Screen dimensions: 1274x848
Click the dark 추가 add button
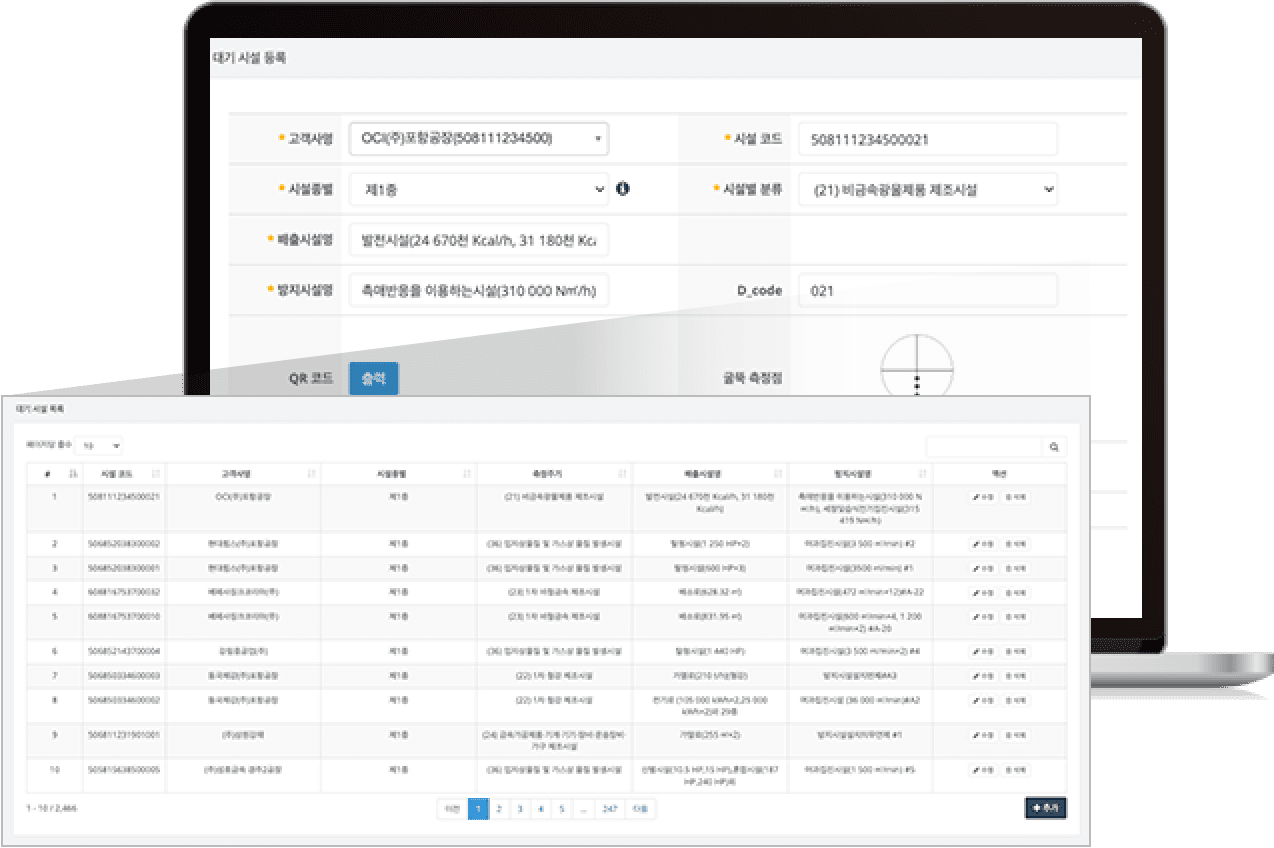[x=1046, y=808]
